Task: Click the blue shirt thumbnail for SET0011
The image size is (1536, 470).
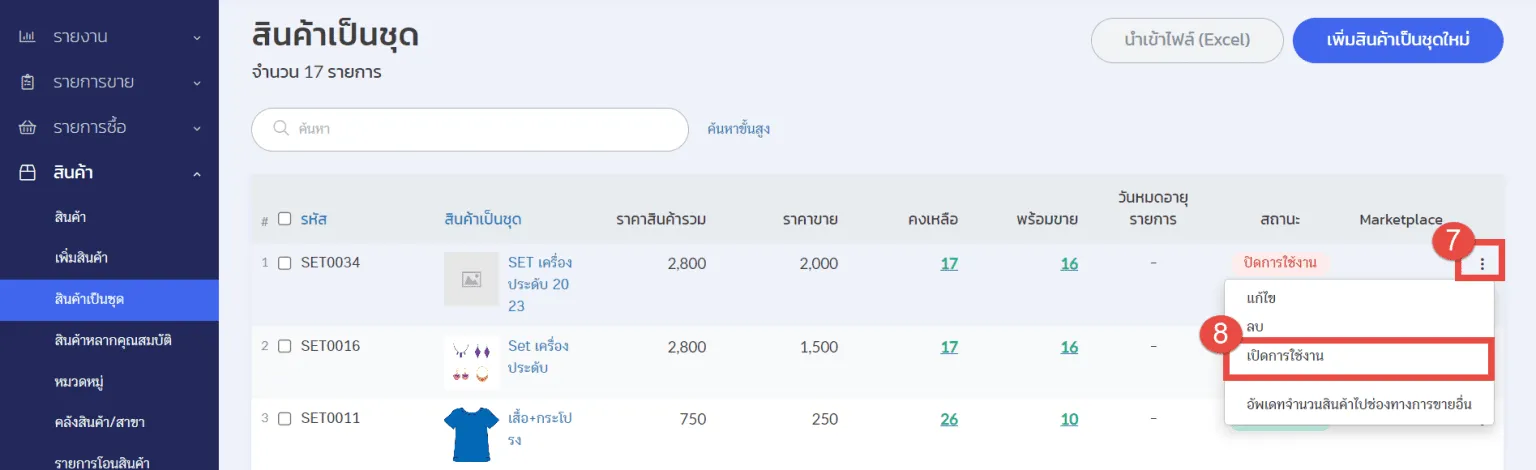Action: 471,434
